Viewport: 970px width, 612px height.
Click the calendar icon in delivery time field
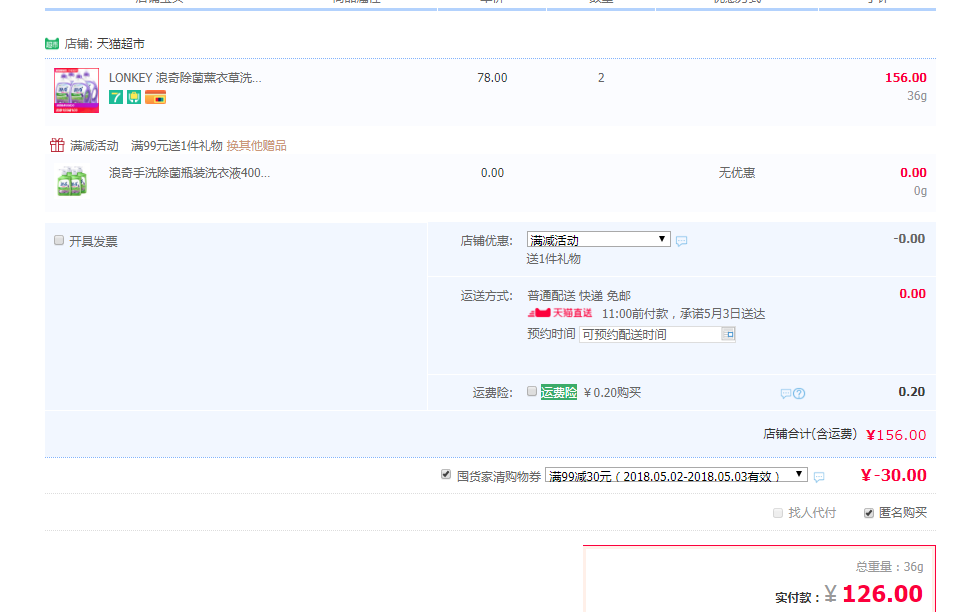point(728,334)
